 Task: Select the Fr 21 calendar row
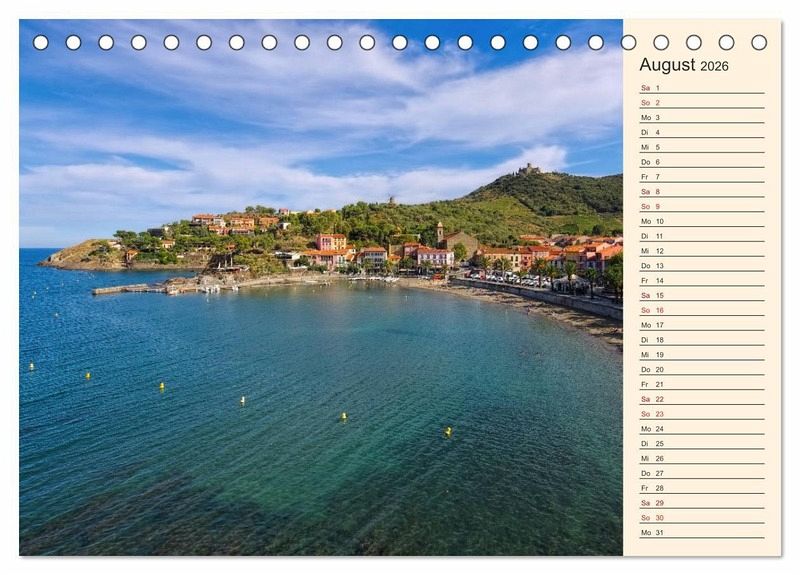point(702,384)
